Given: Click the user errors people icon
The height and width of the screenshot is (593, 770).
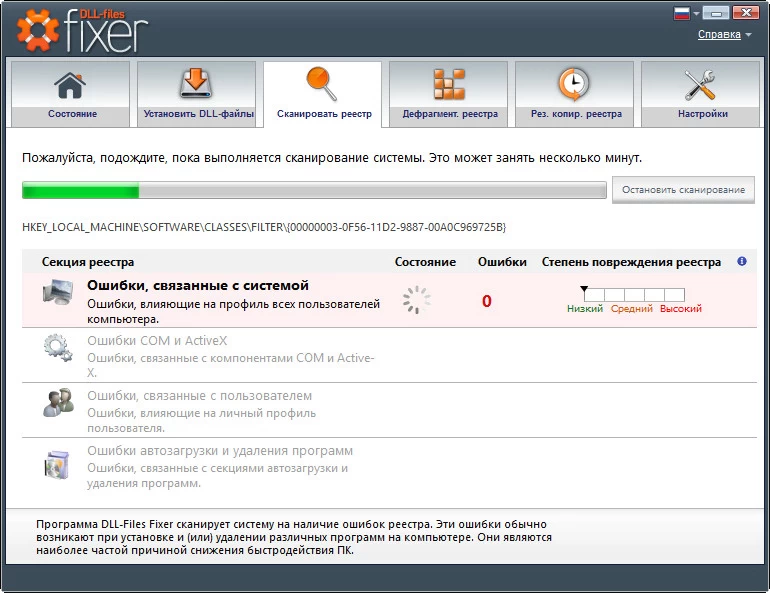Looking at the screenshot, I should 56,403.
